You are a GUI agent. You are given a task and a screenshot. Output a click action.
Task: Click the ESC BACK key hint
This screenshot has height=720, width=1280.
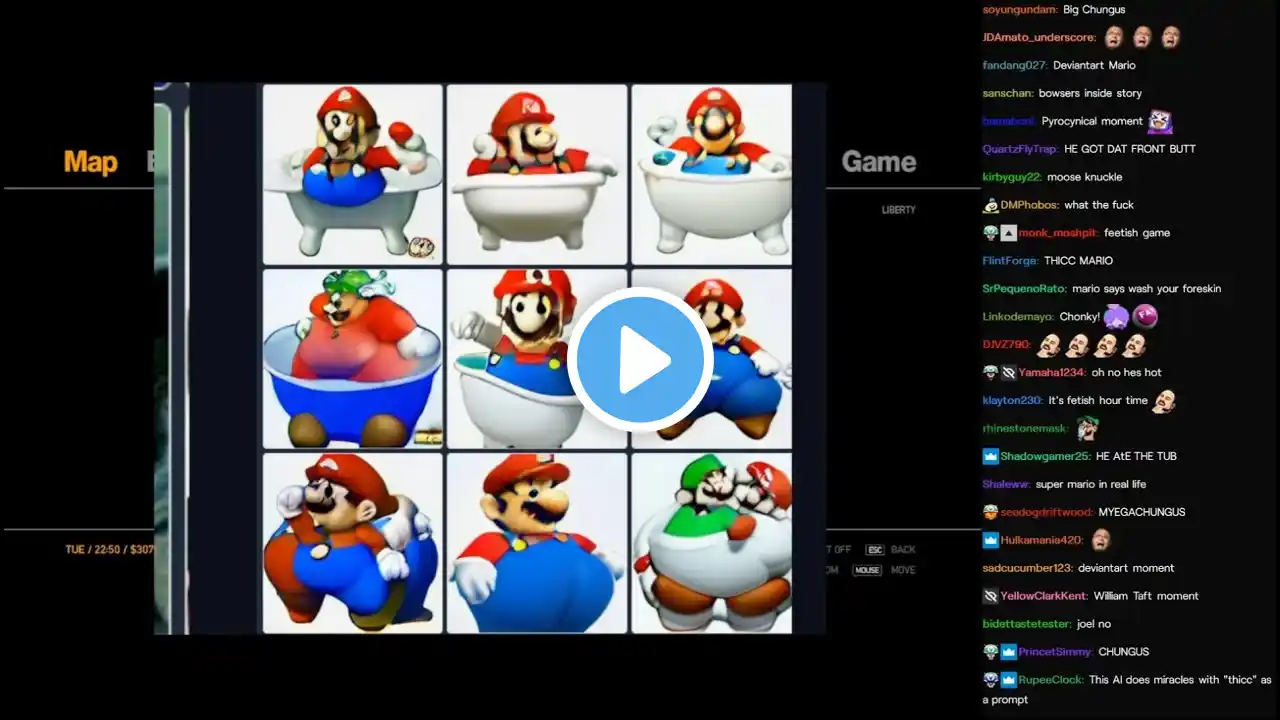[x=891, y=550]
